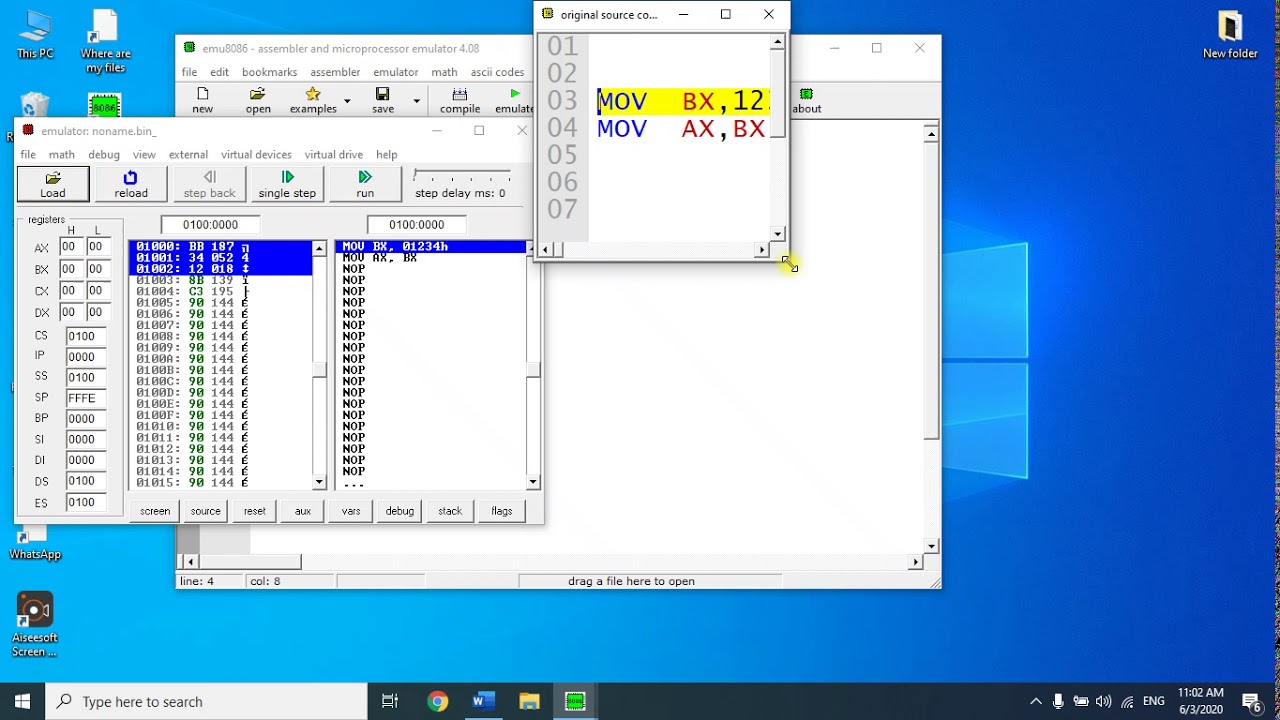Execute a single step

[x=287, y=184]
